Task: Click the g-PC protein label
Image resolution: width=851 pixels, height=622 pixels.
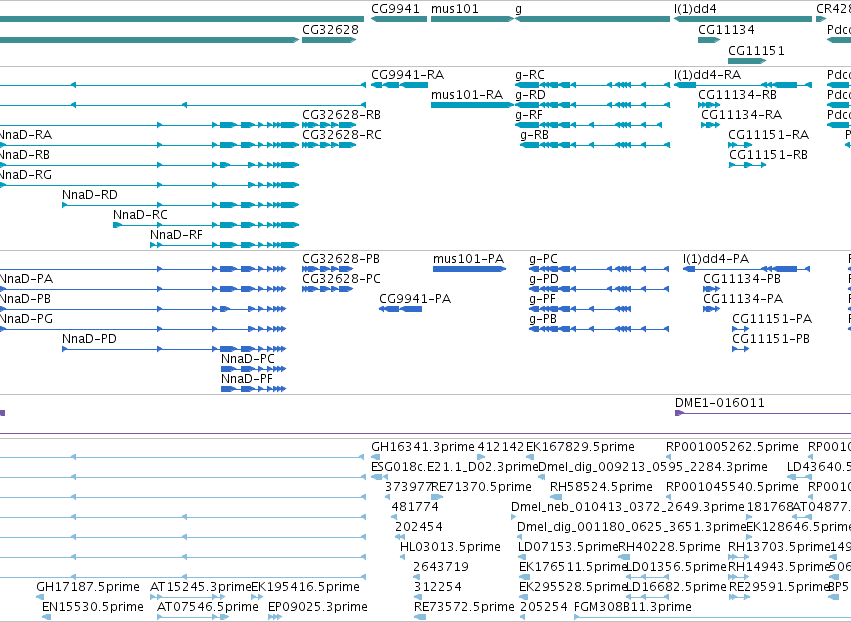Action: point(543,259)
